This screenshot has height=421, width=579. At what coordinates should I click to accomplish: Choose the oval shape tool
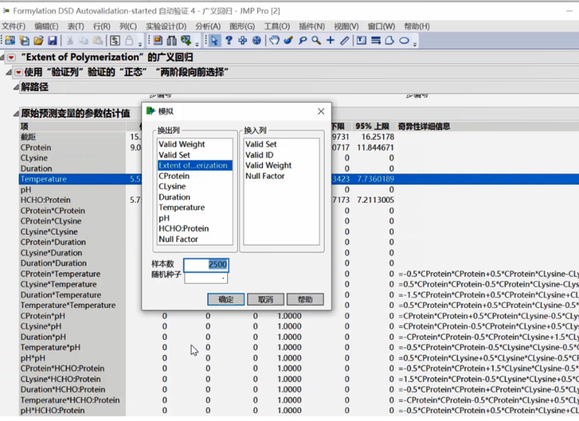(x=404, y=41)
